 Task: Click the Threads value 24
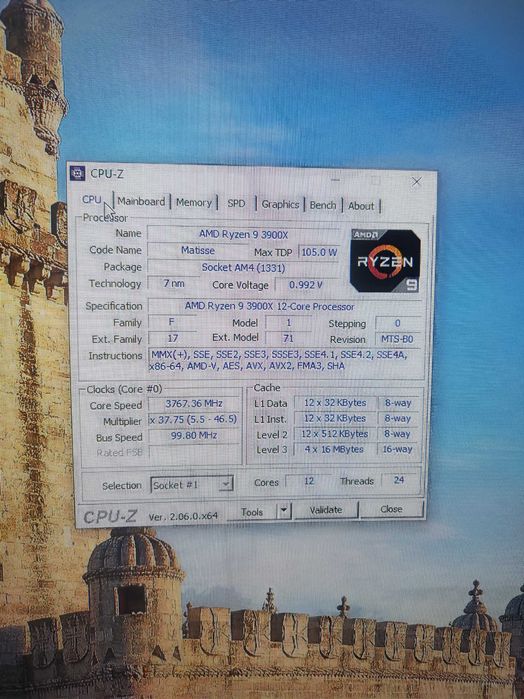(399, 480)
